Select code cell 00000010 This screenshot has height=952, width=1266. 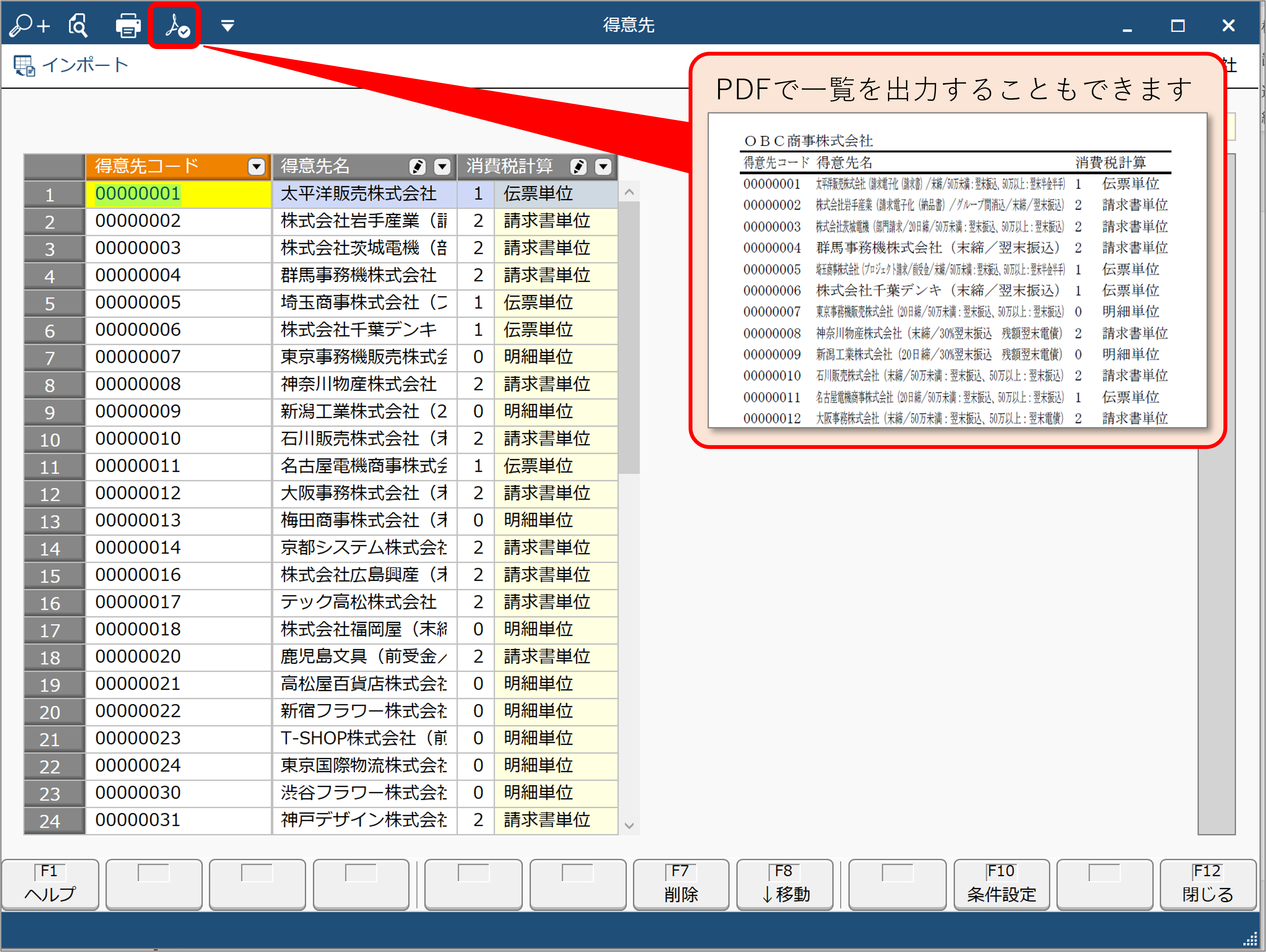click(178, 439)
